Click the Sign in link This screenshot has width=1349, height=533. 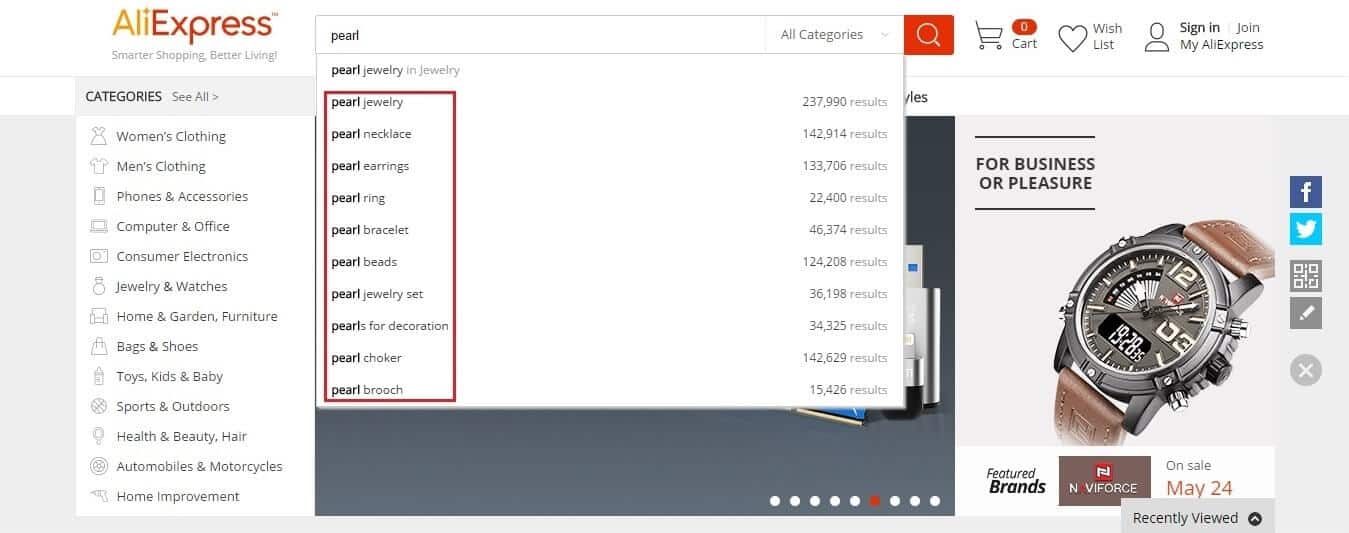1199,27
